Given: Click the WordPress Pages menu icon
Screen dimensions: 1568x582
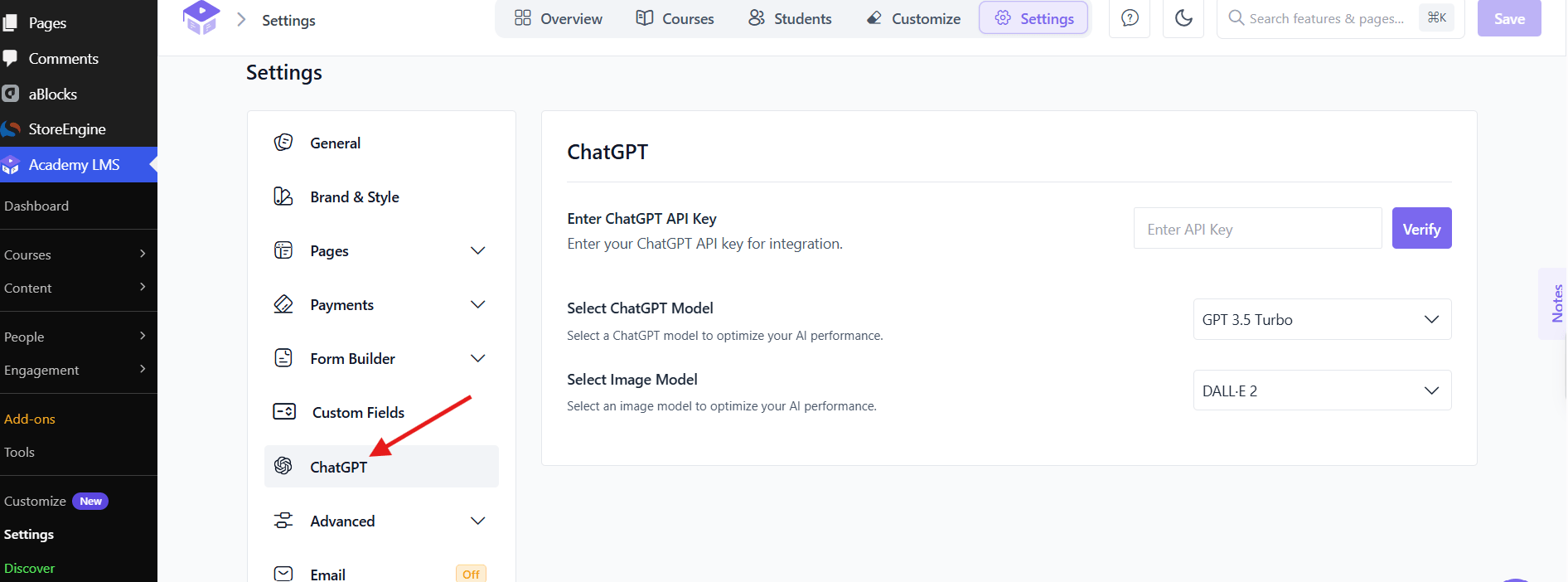Looking at the screenshot, I should (10, 23).
